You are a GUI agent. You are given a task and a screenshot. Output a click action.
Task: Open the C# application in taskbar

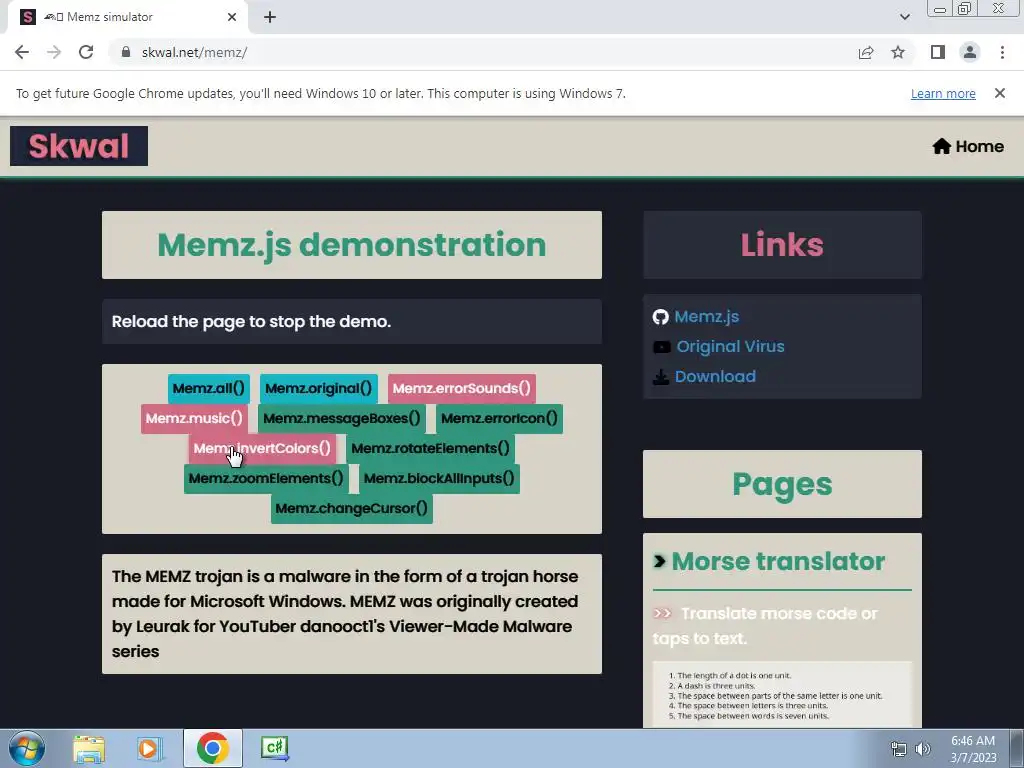[274, 748]
